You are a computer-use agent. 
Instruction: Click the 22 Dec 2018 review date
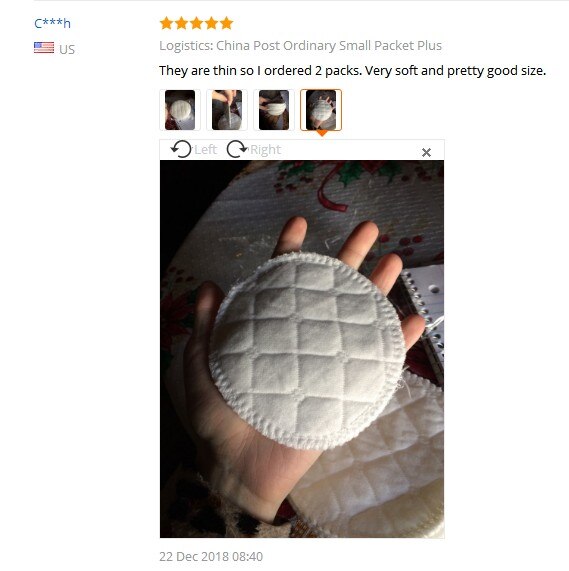click(211, 556)
